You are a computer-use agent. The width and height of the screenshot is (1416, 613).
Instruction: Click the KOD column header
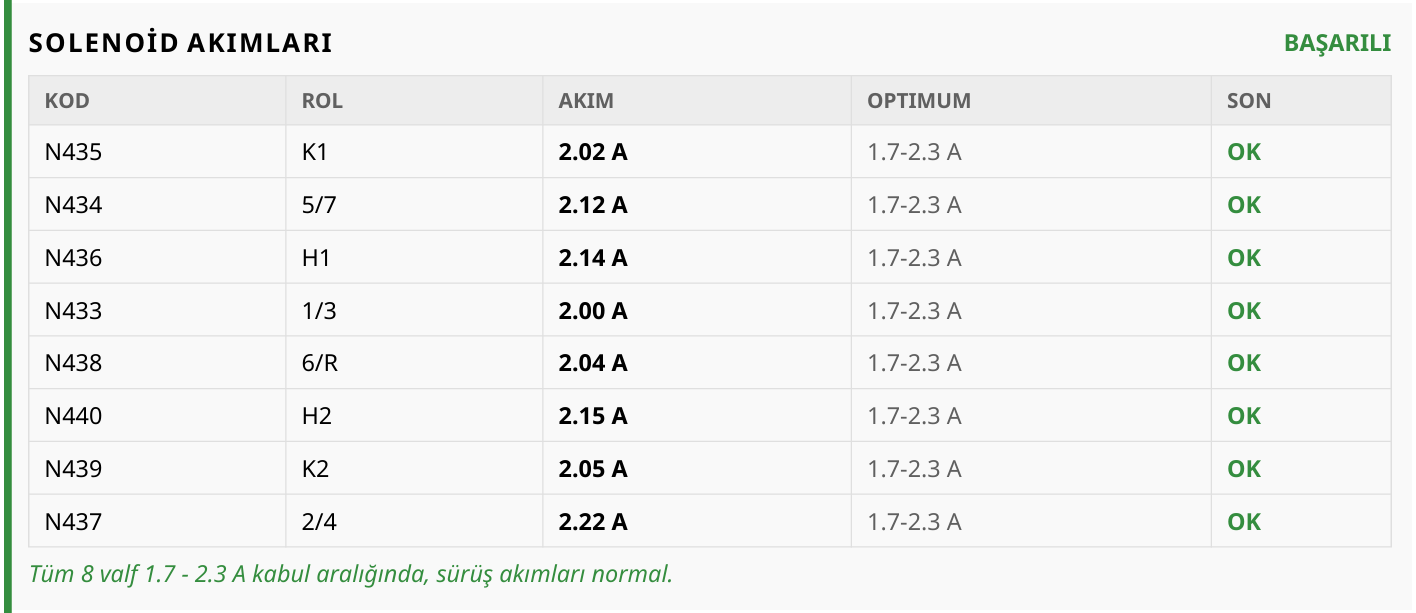67,101
